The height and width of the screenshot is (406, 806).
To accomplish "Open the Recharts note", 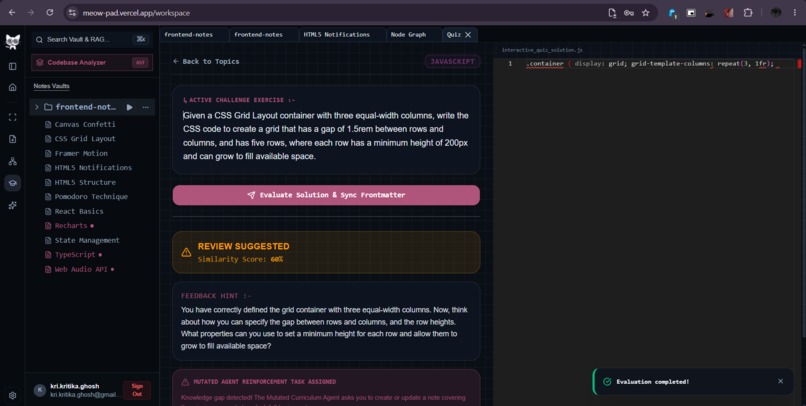I will coord(69,226).
